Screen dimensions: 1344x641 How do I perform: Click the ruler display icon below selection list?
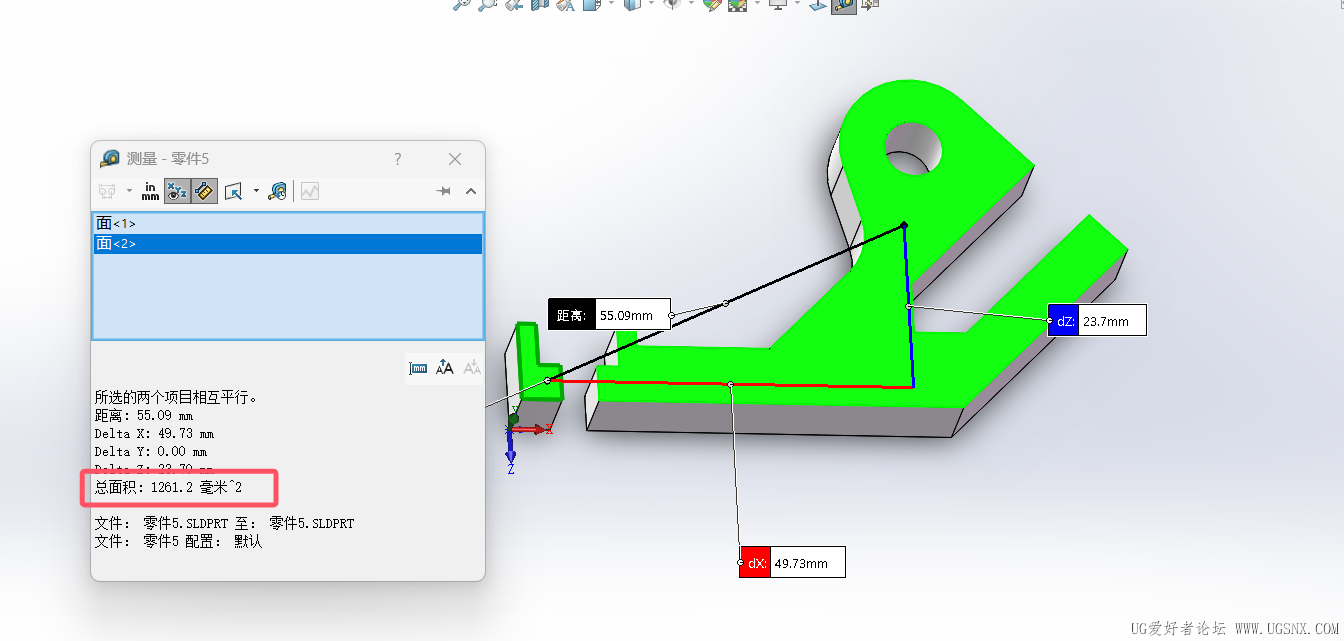(x=418, y=368)
